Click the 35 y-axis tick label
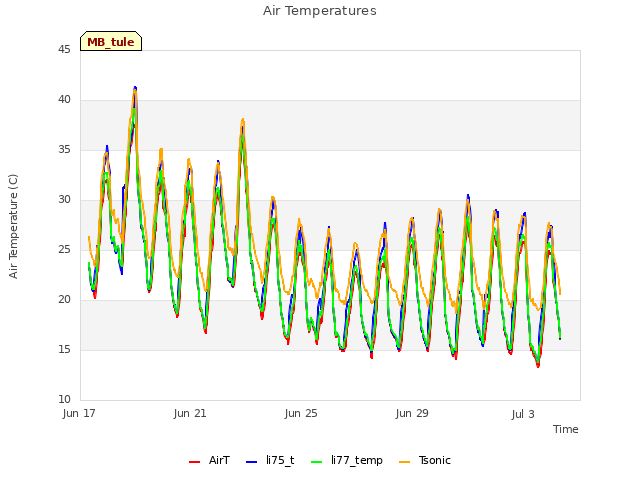The image size is (640, 480). (64, 149)
